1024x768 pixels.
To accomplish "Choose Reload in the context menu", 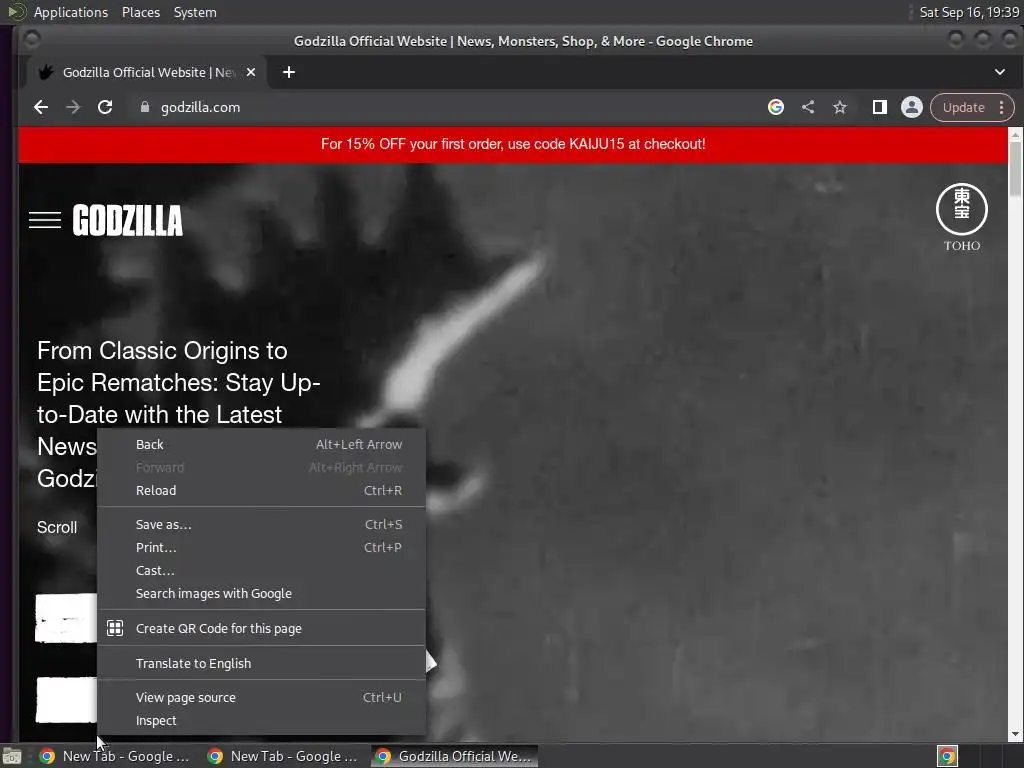I will [261, 490].
